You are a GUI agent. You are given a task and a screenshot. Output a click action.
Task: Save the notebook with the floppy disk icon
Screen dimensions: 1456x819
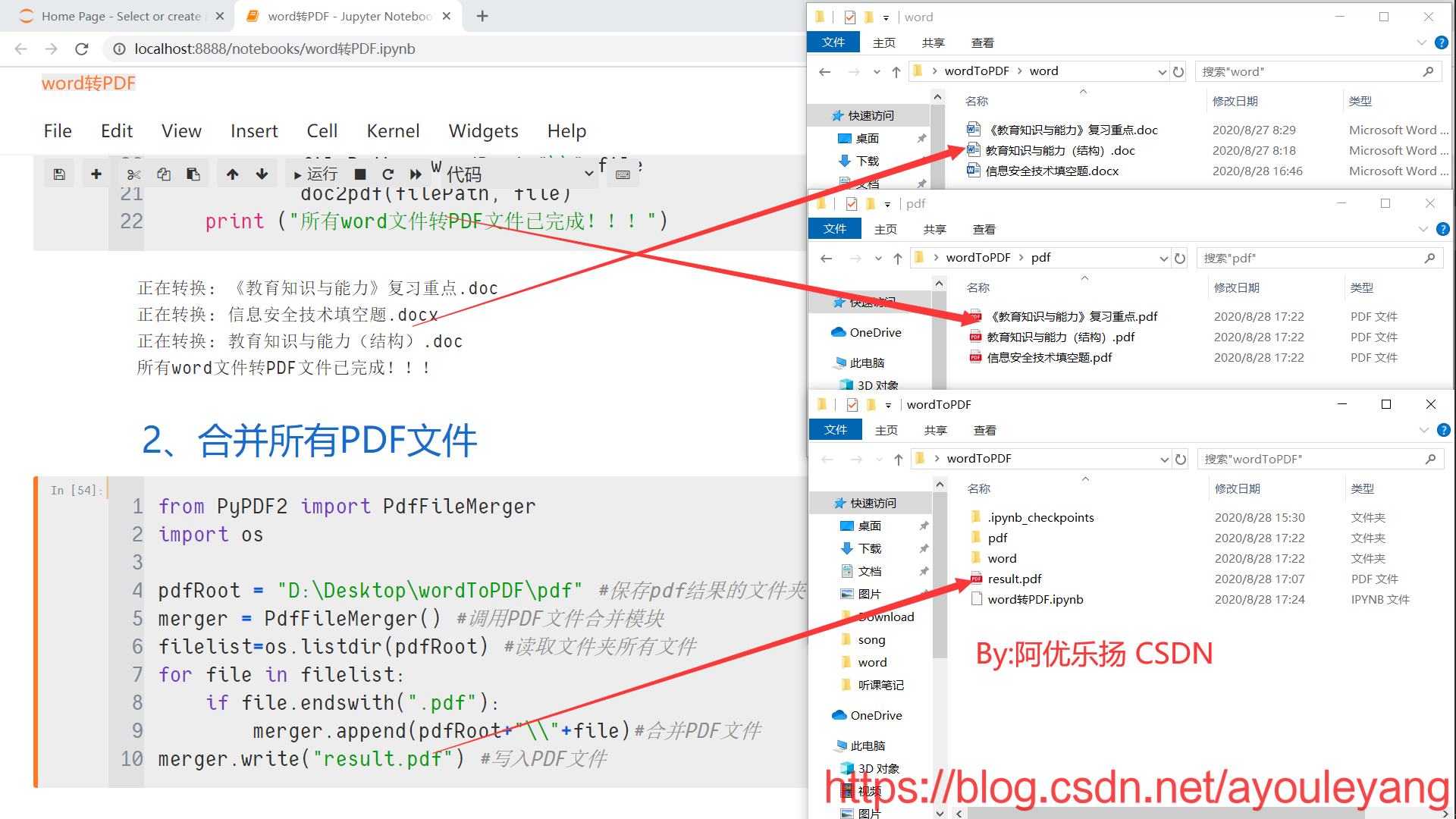(59, 174)
